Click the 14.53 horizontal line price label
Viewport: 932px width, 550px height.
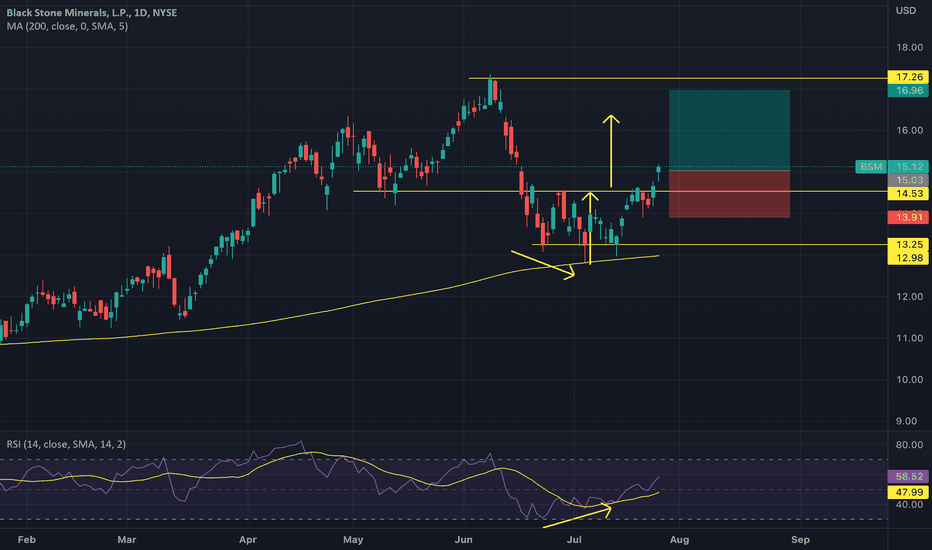pyautogui.click(x=908, y=194)
